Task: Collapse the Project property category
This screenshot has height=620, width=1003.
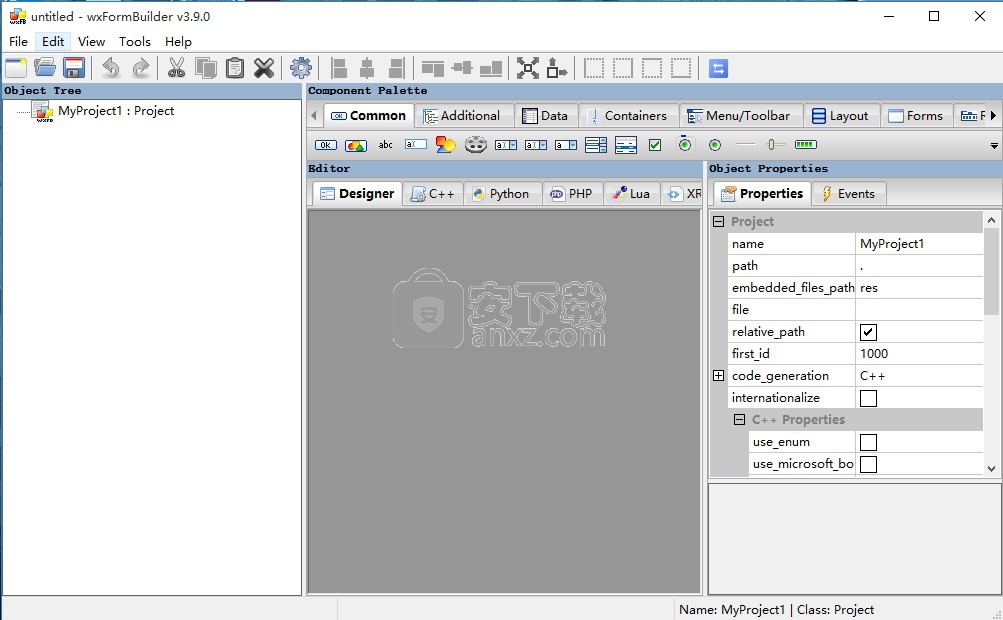Action: 718,221
